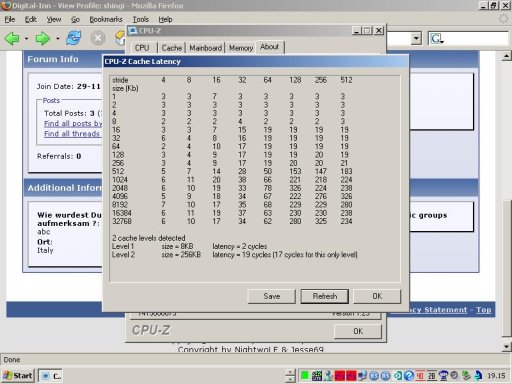The width and height of the screenshot is (512, 384).
Task: Open the View menu
Action: click(x=54, y=19)
